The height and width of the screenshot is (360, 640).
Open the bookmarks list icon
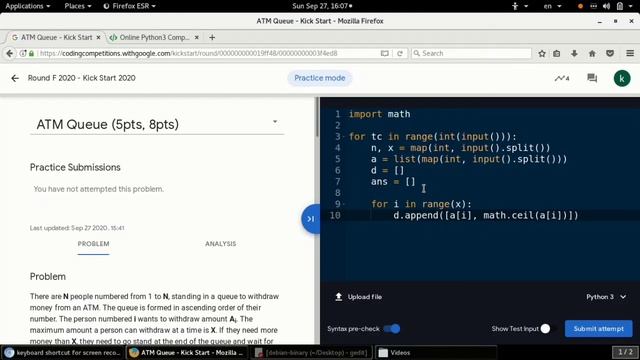pyautogui.click(x=557, y=53)
